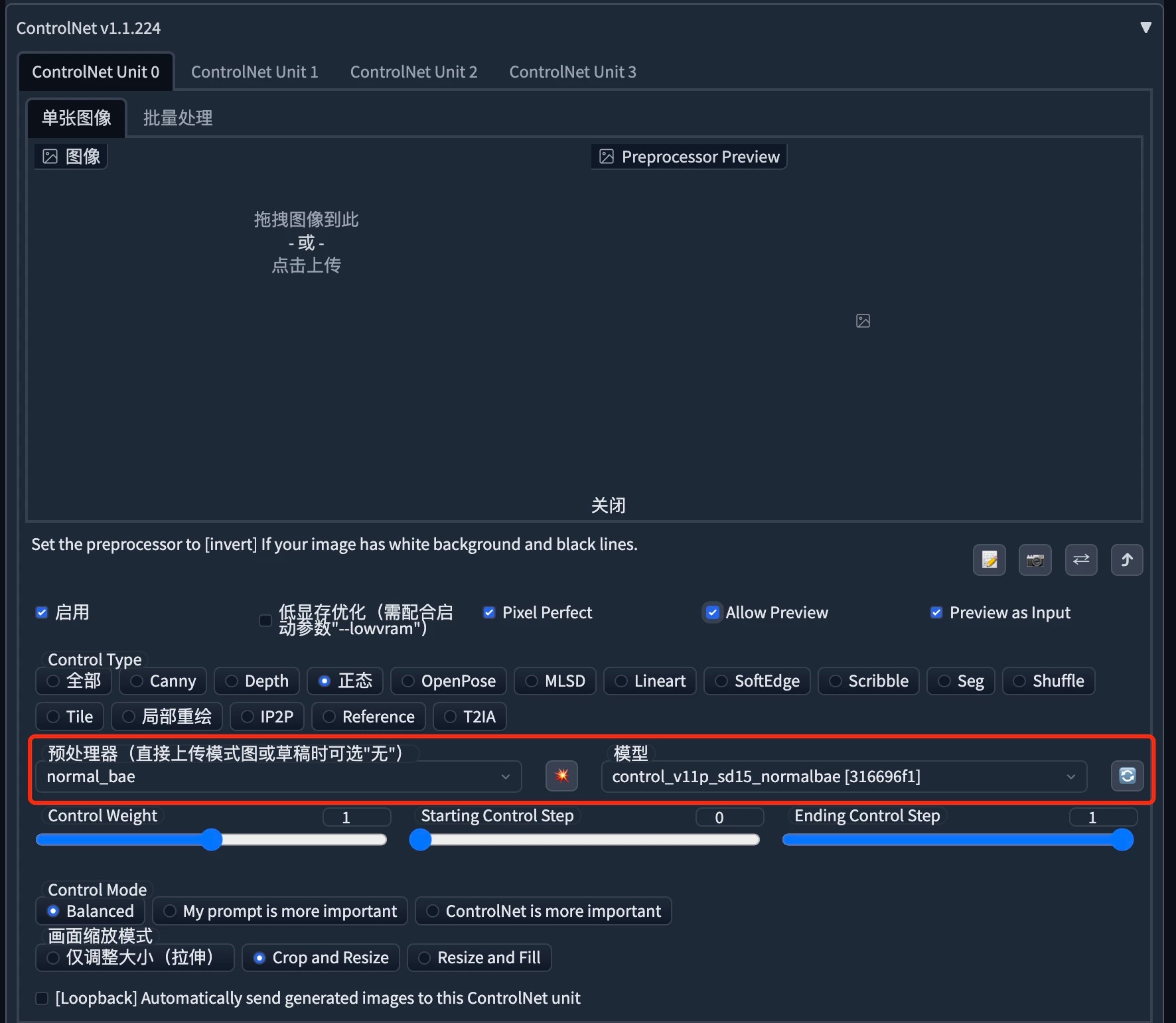This screenshot has height=1023, width=1176.
Task: Enable the Pixel Perfect checkbox
Action: 489,612
